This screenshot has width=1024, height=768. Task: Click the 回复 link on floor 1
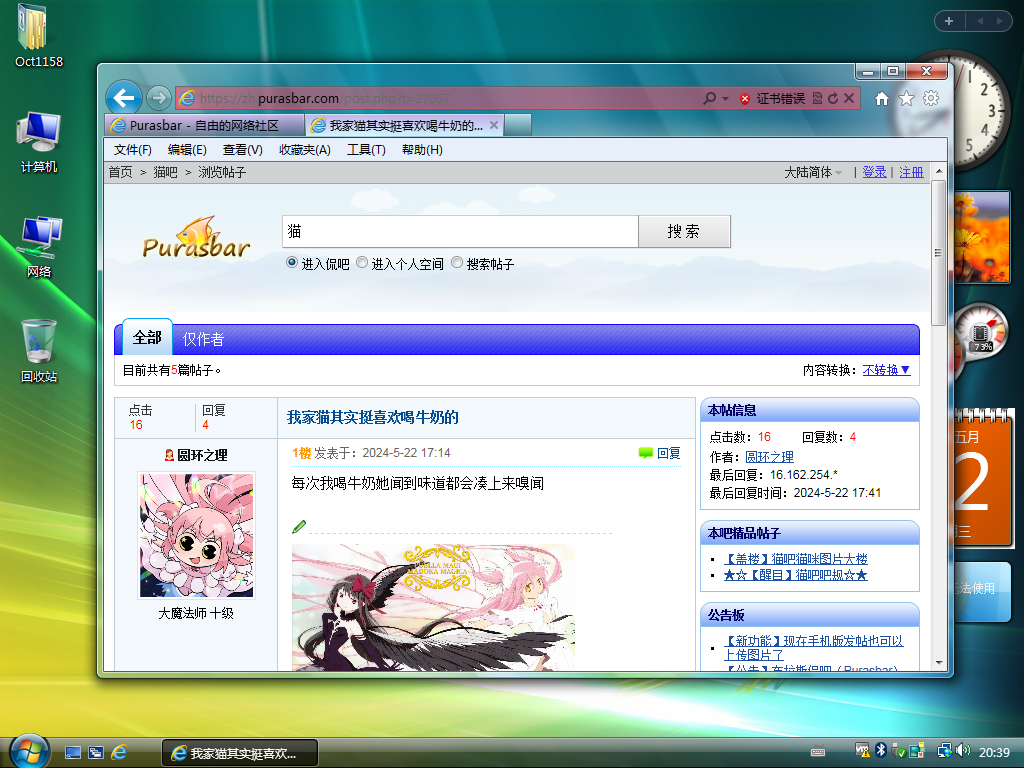(x=669, y=453)
